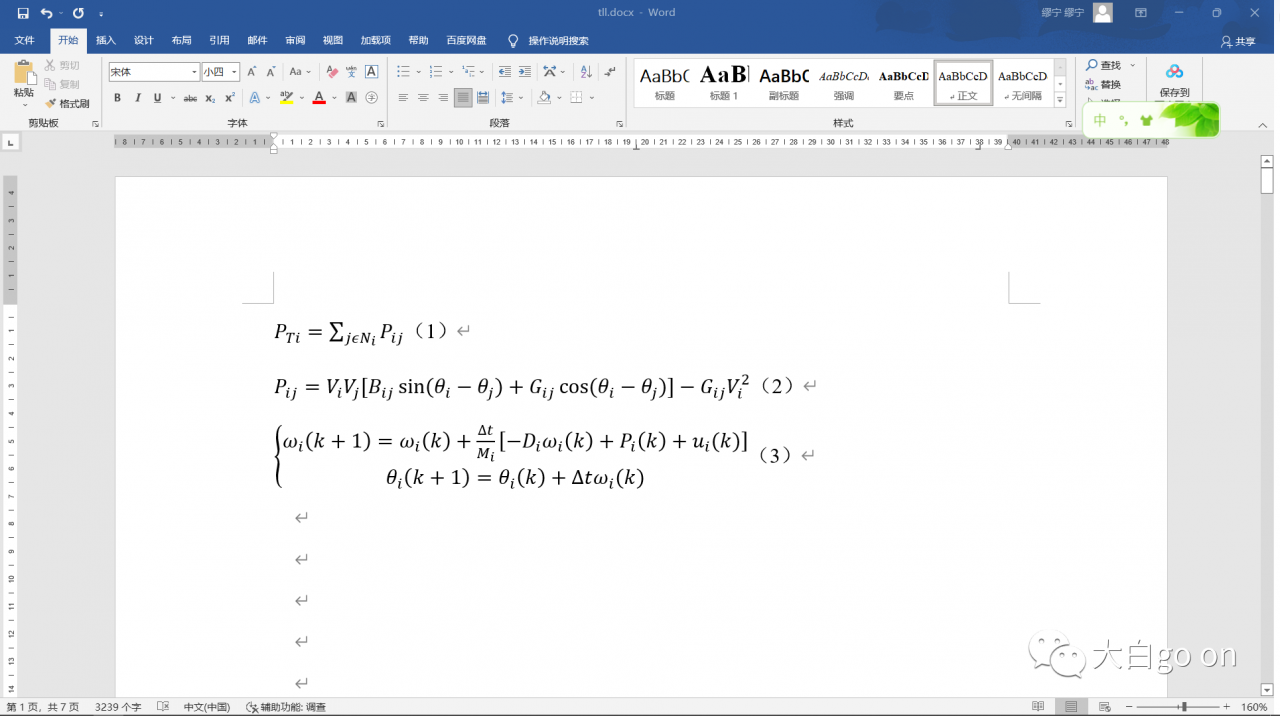Click accessibility check (辅助功能: 调查) in status bar
This screenshot has height=716, width=1280.
pos(286,707)
